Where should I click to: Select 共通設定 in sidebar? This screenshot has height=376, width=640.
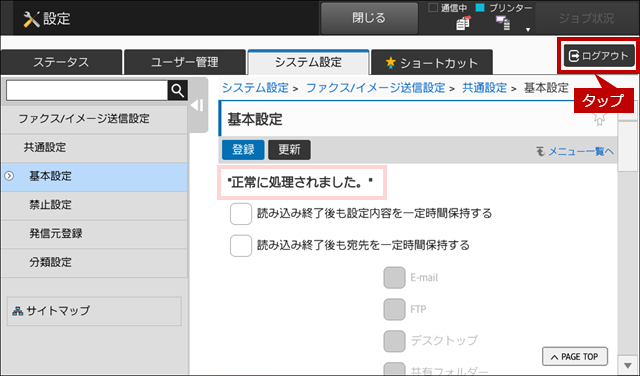[94, 147]
